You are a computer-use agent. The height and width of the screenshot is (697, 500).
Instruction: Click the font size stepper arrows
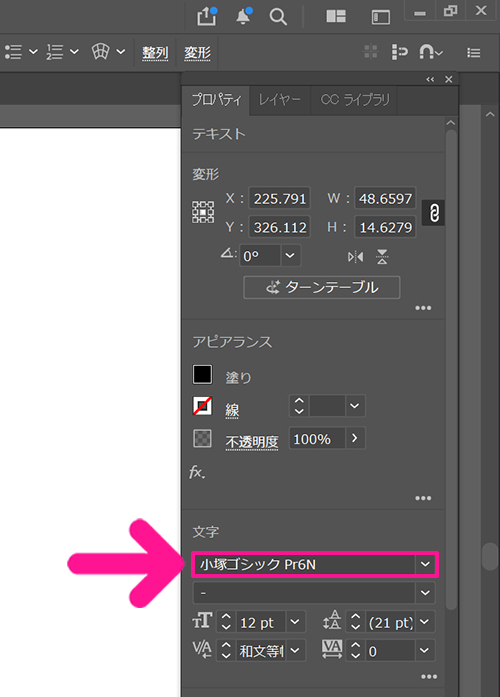coord(226,622)
